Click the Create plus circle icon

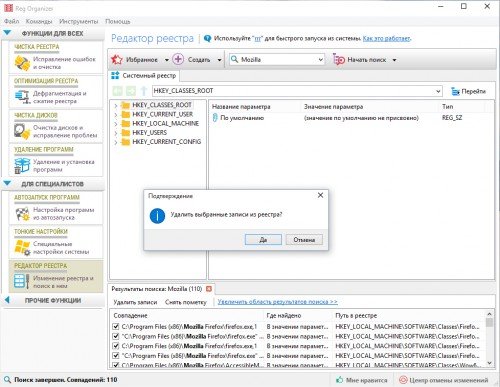(178, 59)
